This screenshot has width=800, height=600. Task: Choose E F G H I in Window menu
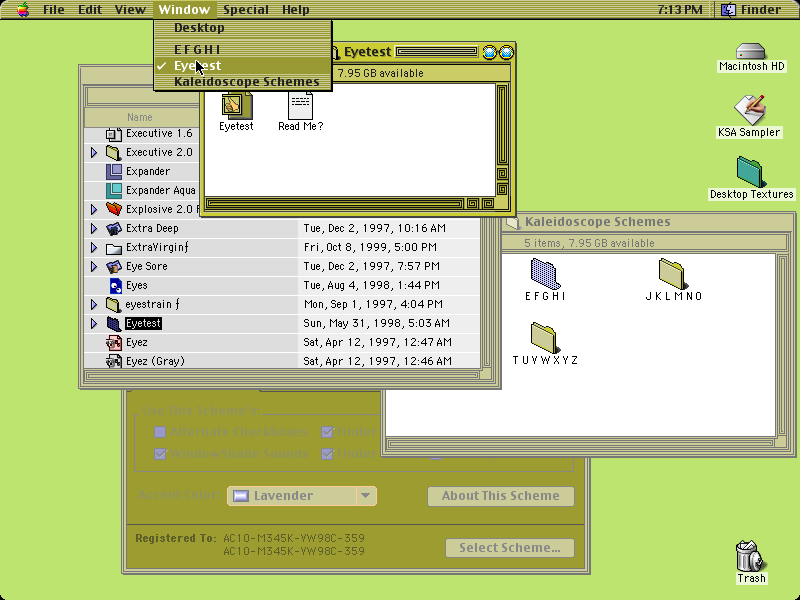point(243,49)
